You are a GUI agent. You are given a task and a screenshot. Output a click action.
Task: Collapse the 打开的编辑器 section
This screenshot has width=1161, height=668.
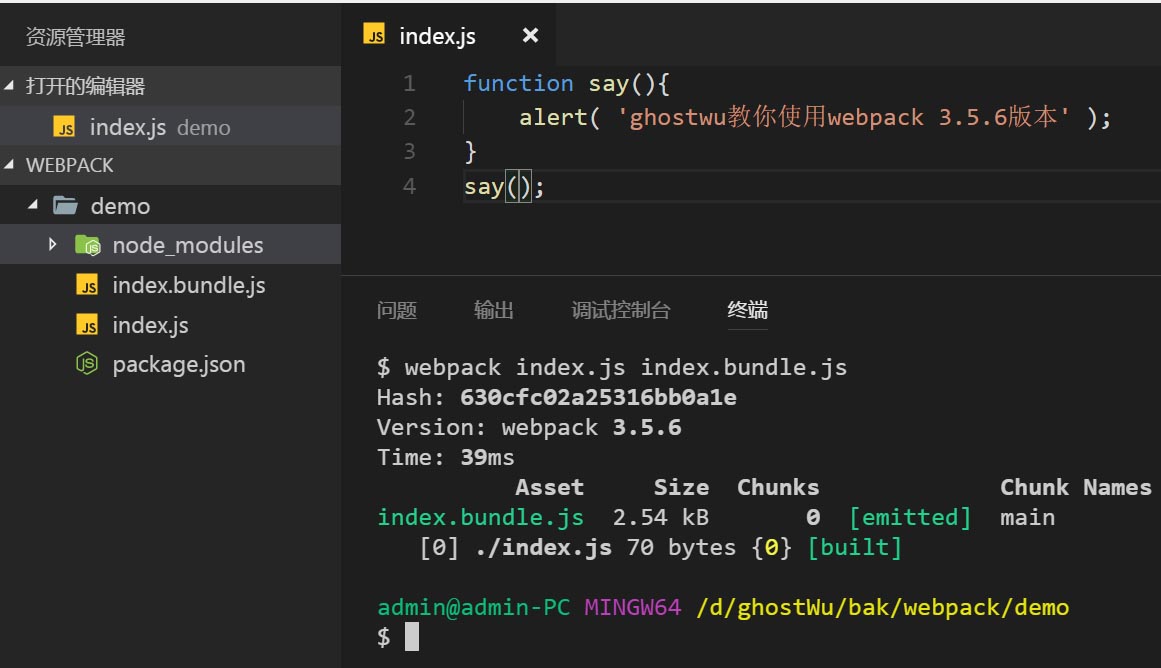pyautogui.click(x=10, y=87)
